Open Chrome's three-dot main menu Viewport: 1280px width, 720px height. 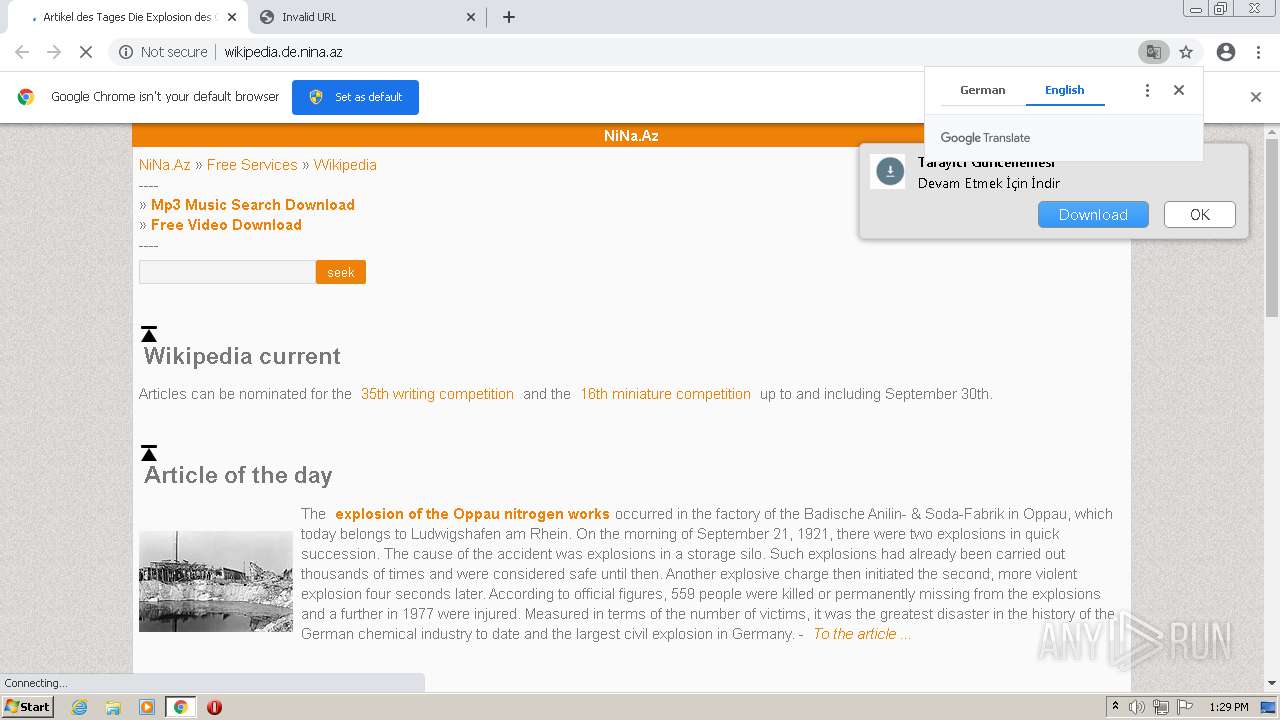pos(1256,52)
